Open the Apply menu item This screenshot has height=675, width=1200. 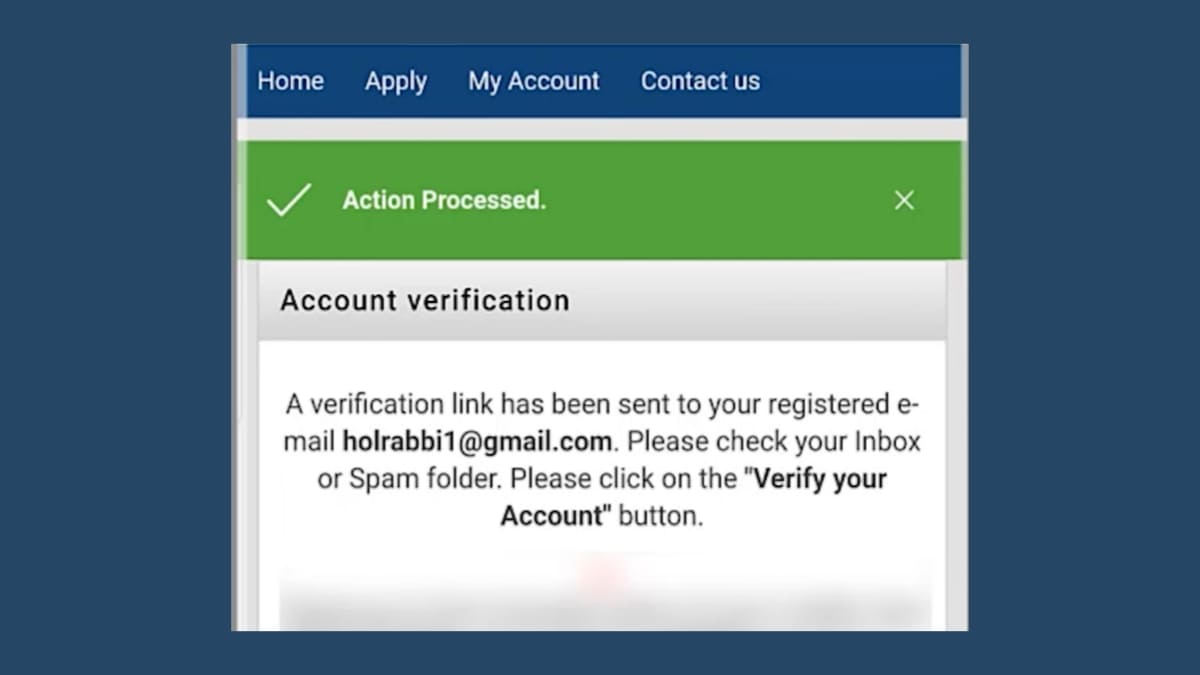(395, 81)
